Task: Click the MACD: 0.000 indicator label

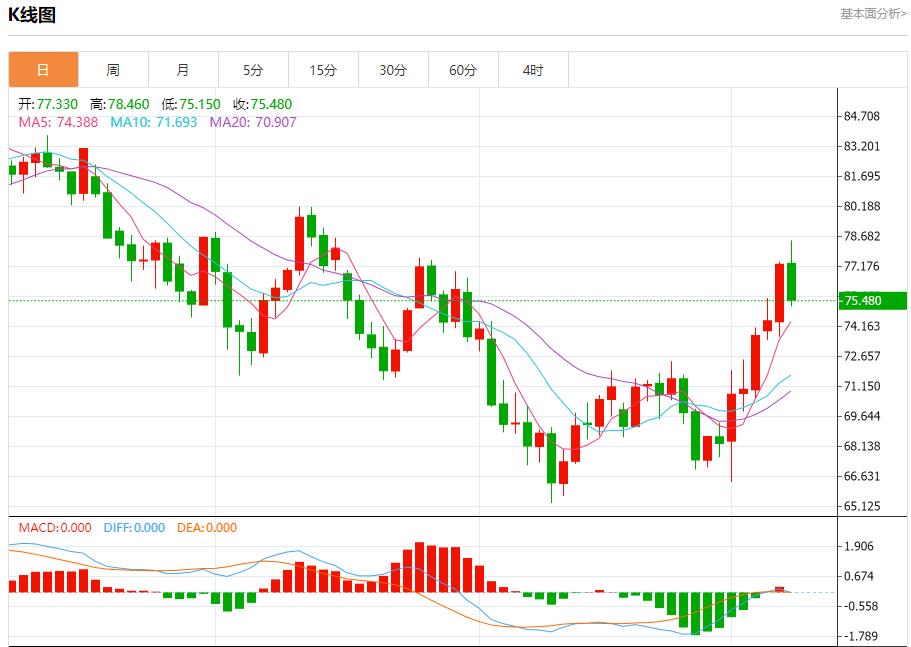Action: (x=55, y=528)
